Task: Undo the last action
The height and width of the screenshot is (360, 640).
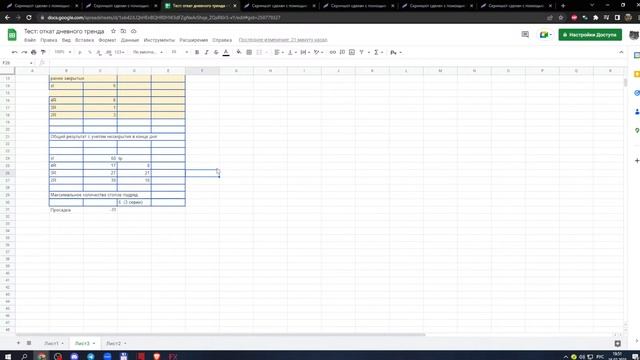Action: tap(14, 52)
